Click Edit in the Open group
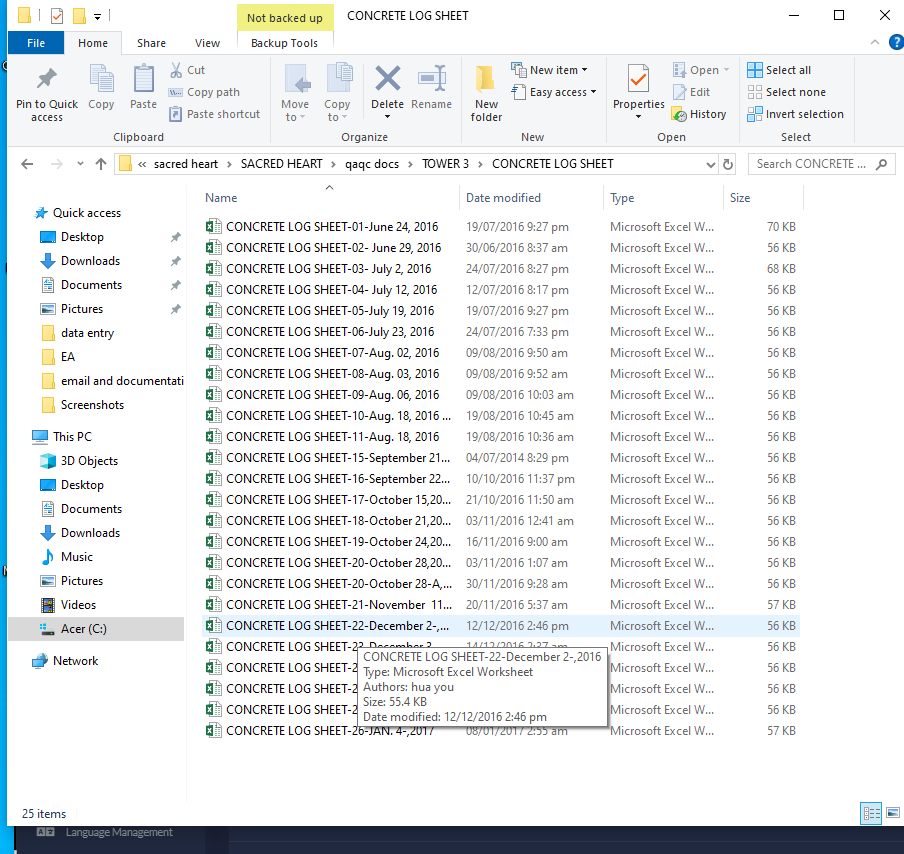 pos(691,92)
